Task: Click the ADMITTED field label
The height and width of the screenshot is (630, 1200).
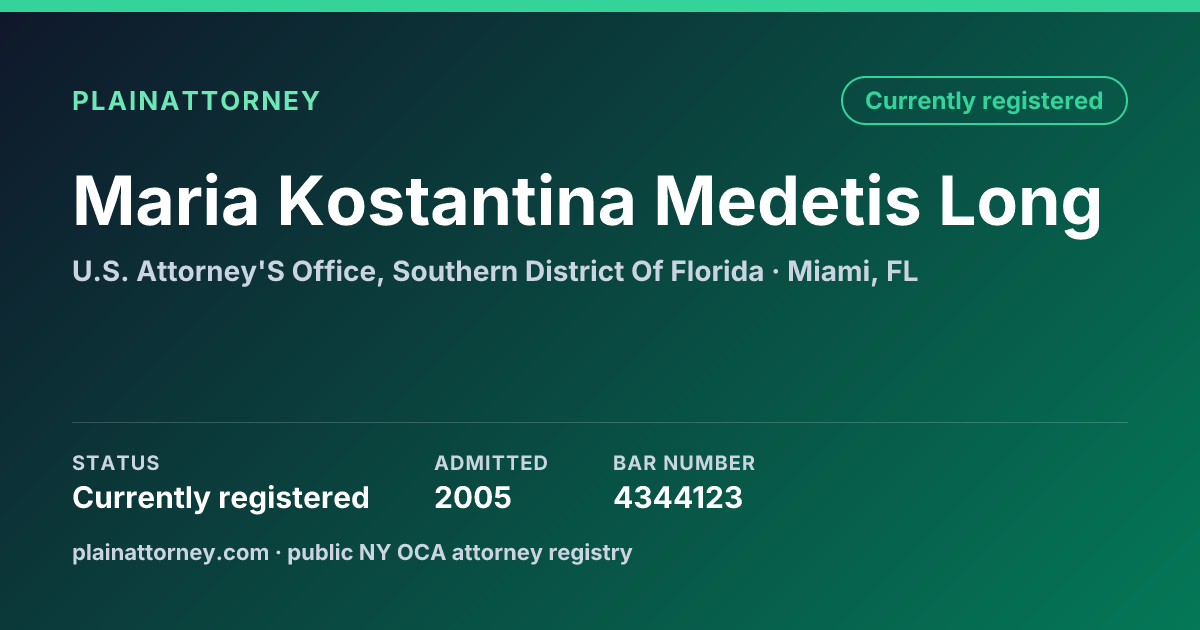Action: click(491, 463)
